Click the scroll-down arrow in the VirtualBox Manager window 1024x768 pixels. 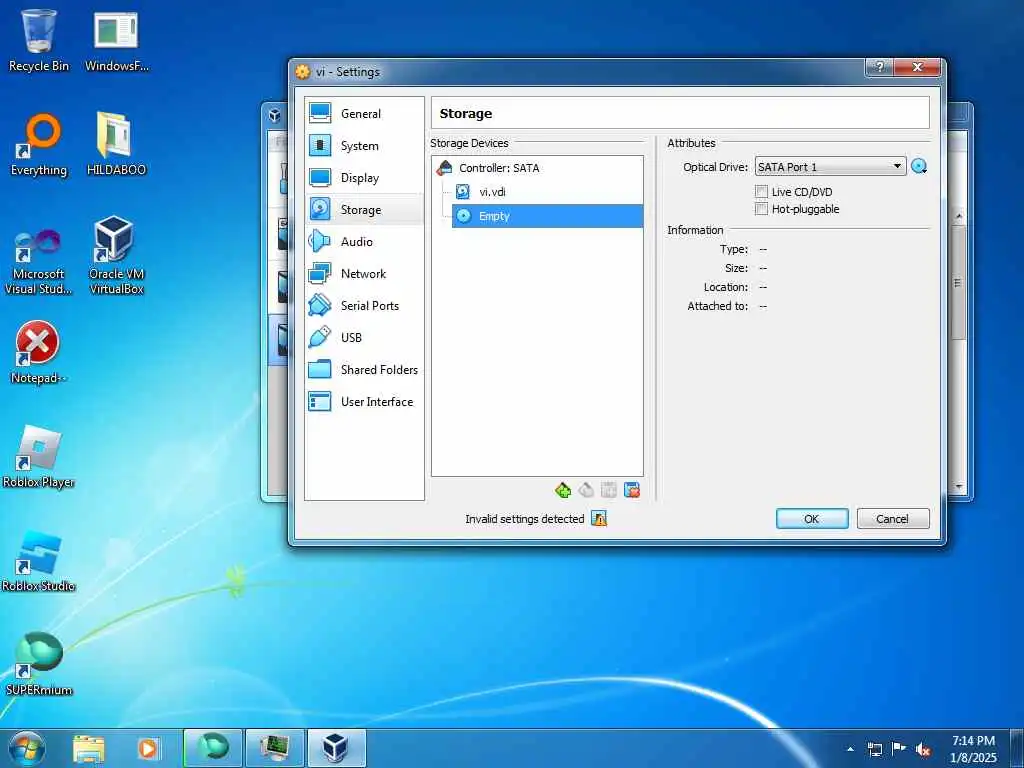tap(959, 487)
